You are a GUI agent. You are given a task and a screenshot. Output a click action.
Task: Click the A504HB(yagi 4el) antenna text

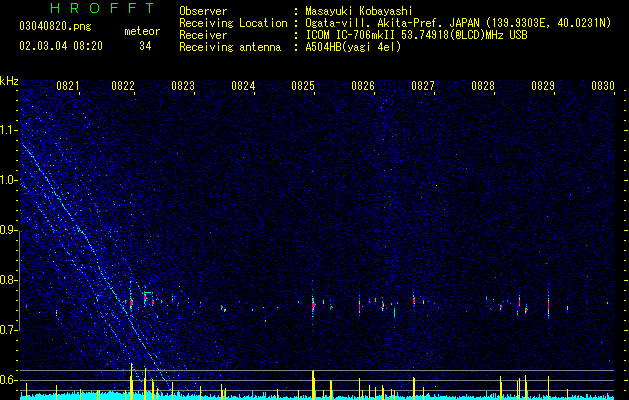353,48
